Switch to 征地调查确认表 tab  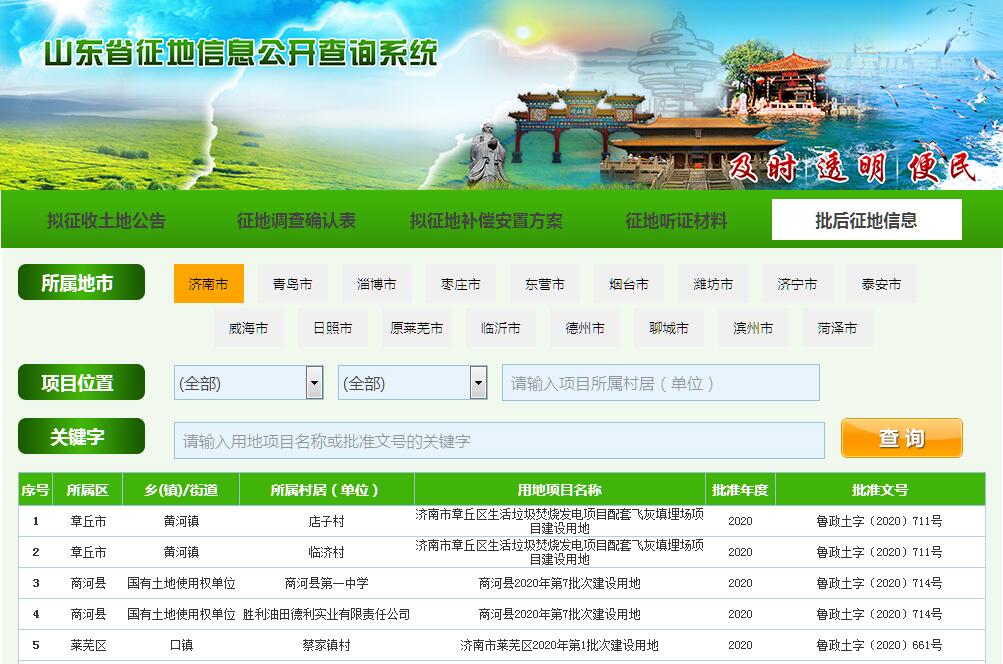[296, 221]
